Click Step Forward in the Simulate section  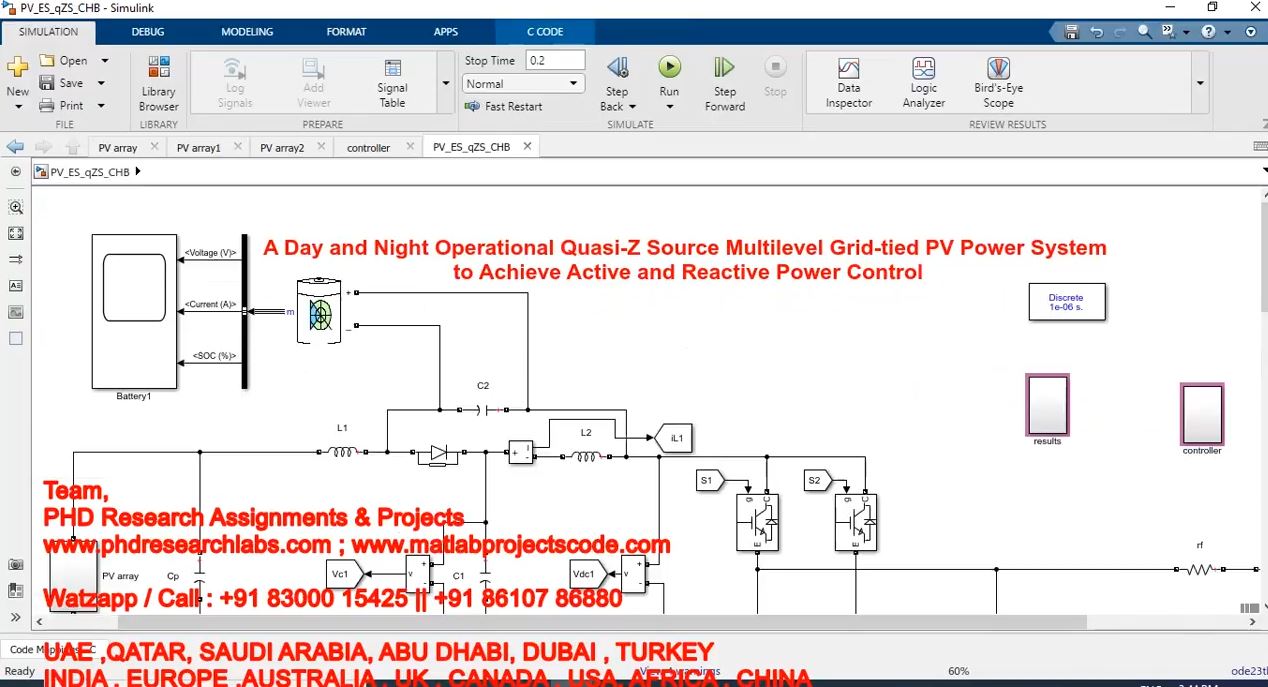[x=724, y=82]
